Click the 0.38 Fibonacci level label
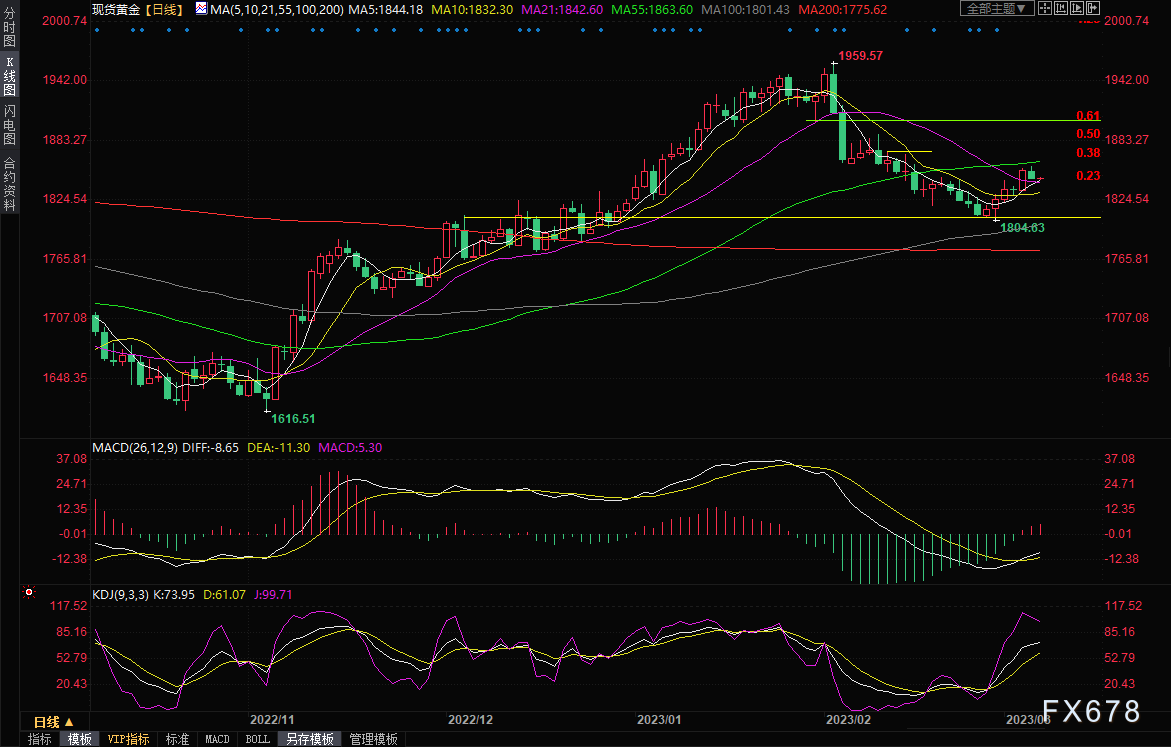The height and width of the screenshot is (747, 1171). 1088,152
